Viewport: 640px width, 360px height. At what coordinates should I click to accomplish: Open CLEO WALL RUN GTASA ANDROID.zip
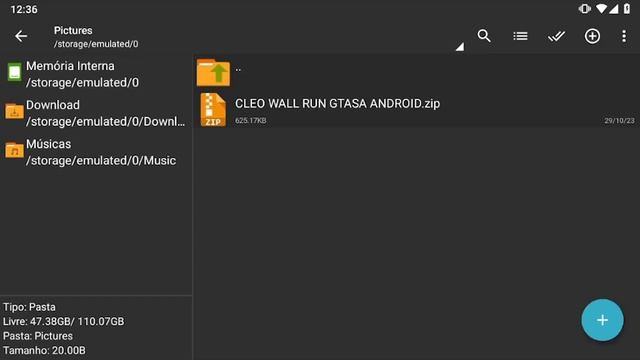[416, 110]
